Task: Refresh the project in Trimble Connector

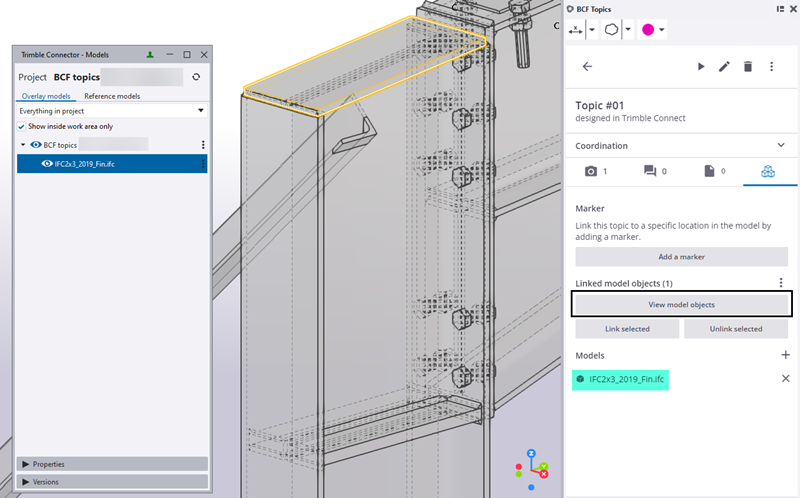Action: [x=196, y=77]
